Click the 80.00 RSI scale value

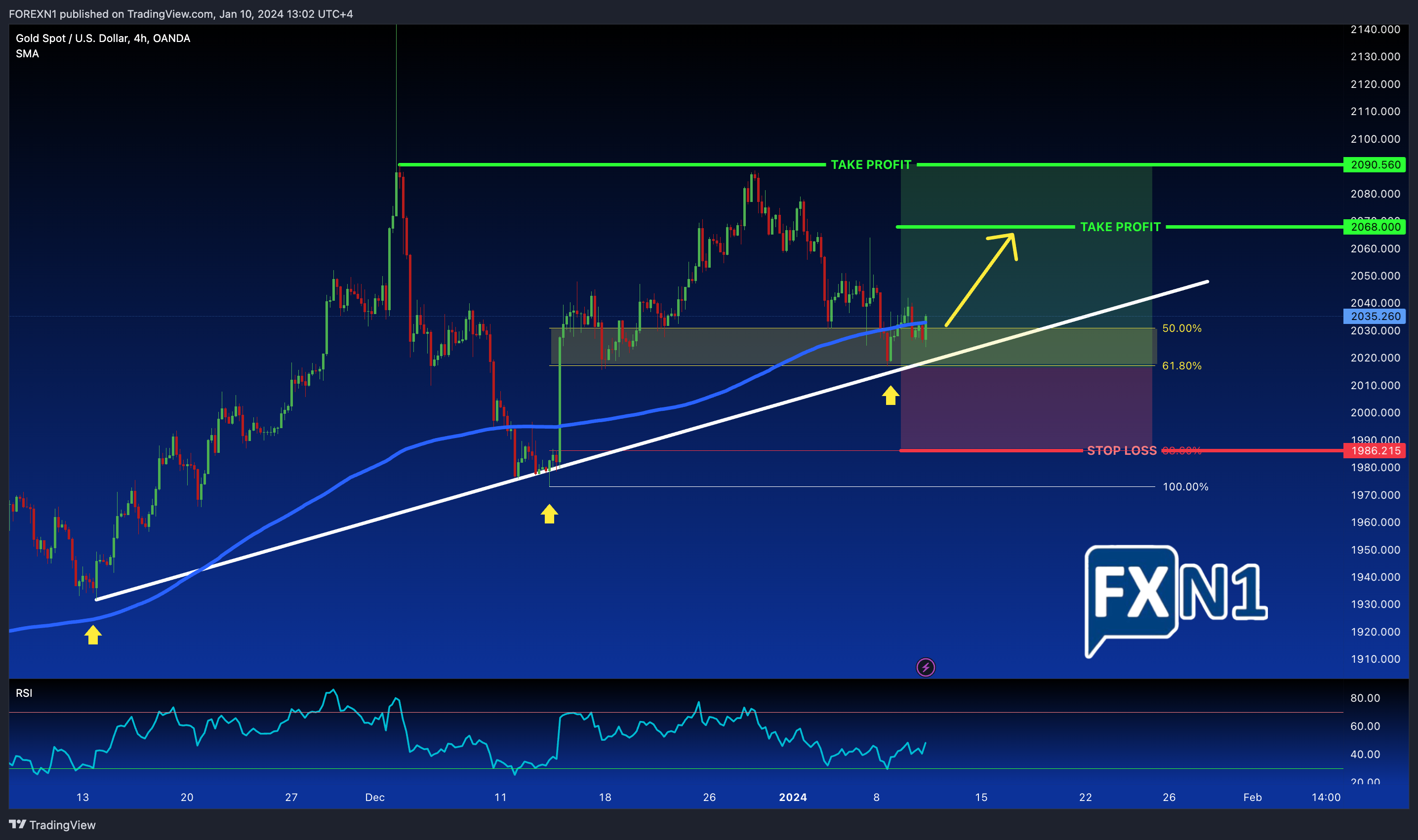[x=1365, y=698]
